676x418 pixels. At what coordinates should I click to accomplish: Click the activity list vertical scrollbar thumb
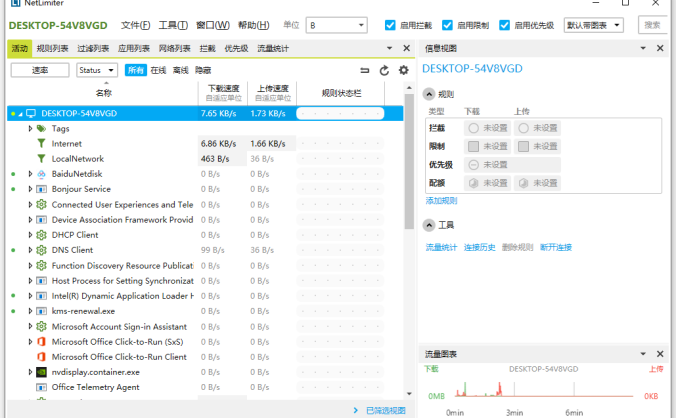[x=409, y=162]
